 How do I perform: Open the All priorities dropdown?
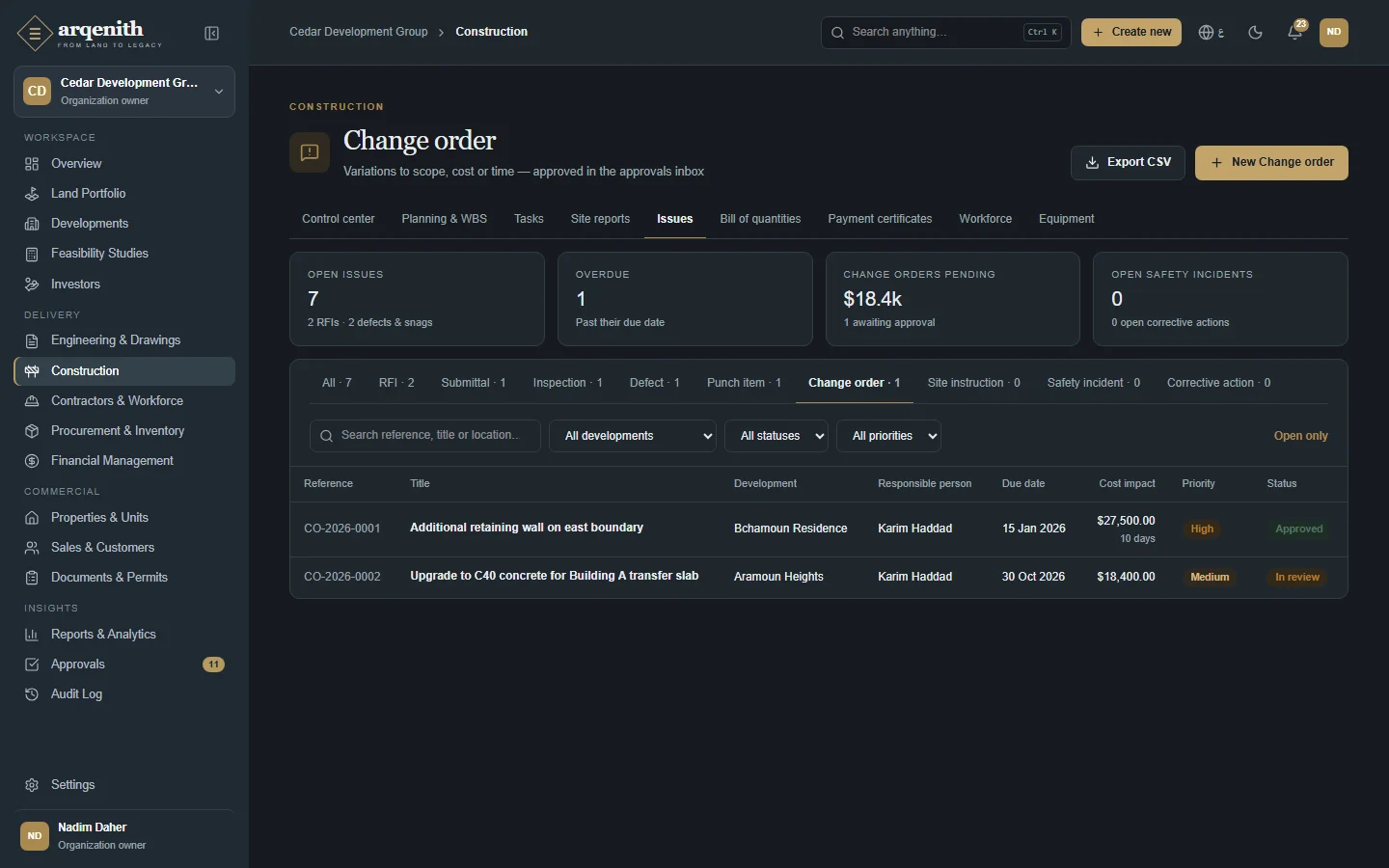(x=888, y=436)
